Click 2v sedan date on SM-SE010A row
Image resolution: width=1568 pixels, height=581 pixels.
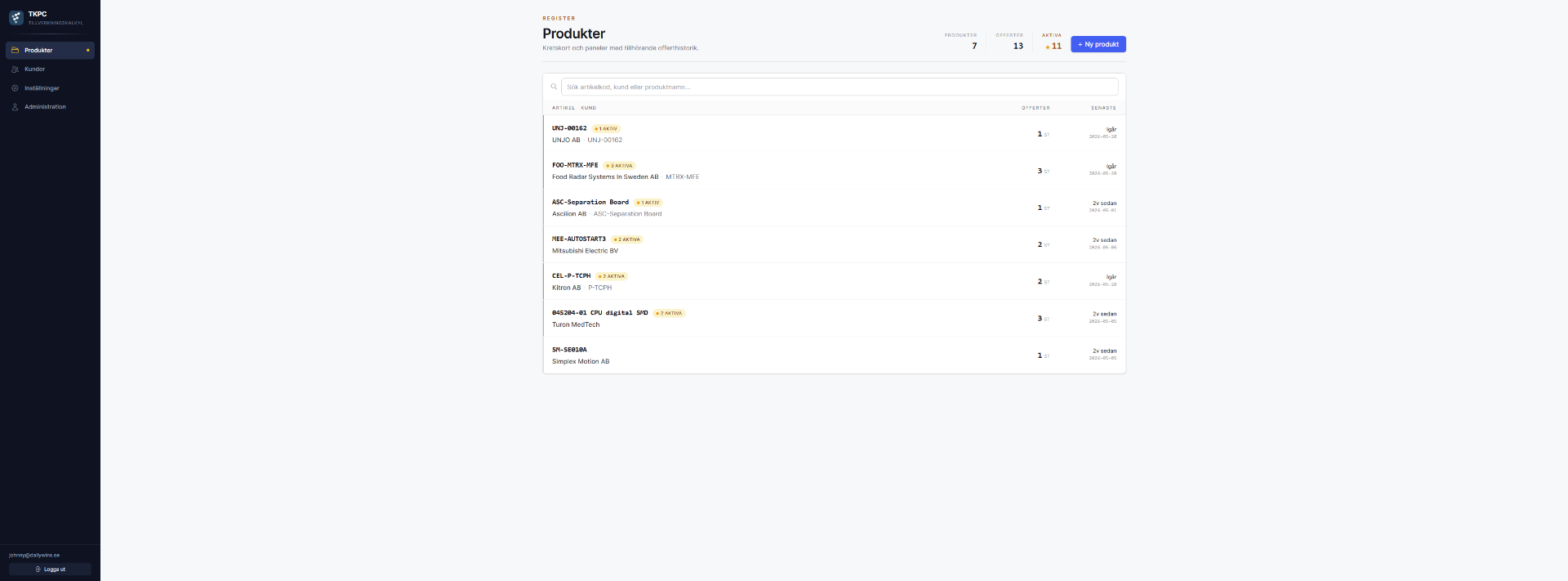(1105, 351)
